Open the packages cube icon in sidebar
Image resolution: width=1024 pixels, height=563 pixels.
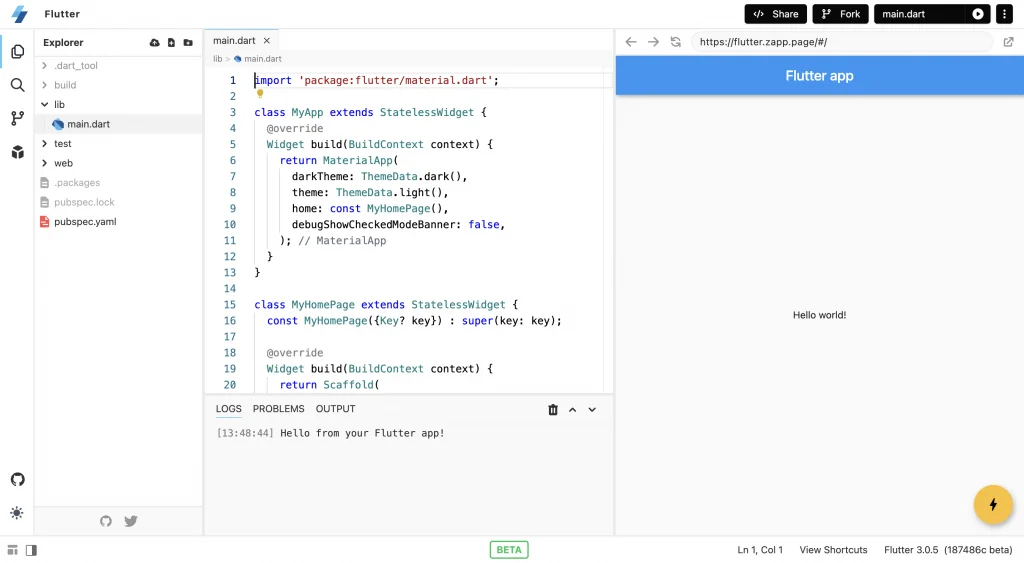[x=17, y=152]
